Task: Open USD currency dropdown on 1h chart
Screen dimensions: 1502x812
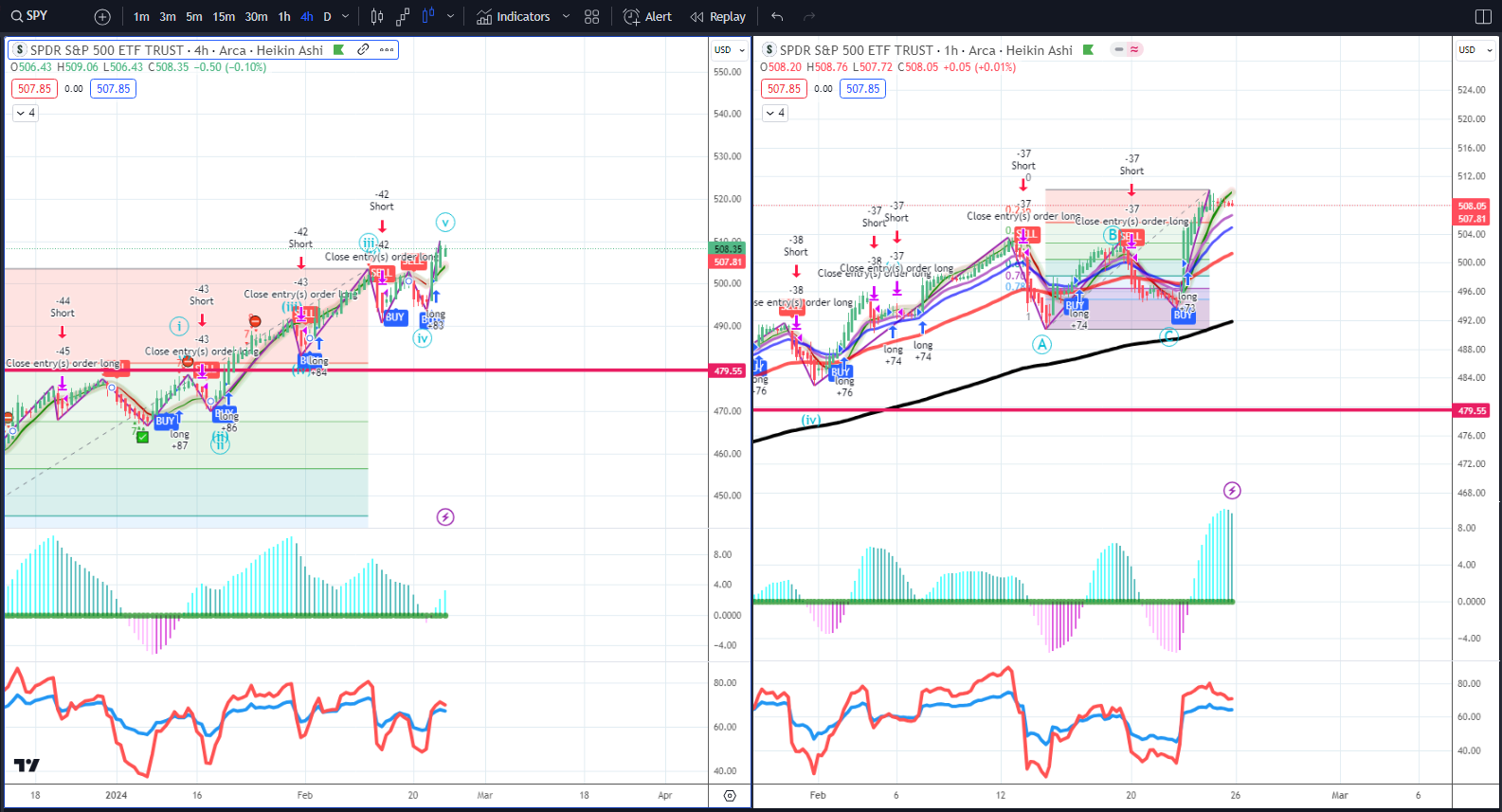Action: 1475,50
